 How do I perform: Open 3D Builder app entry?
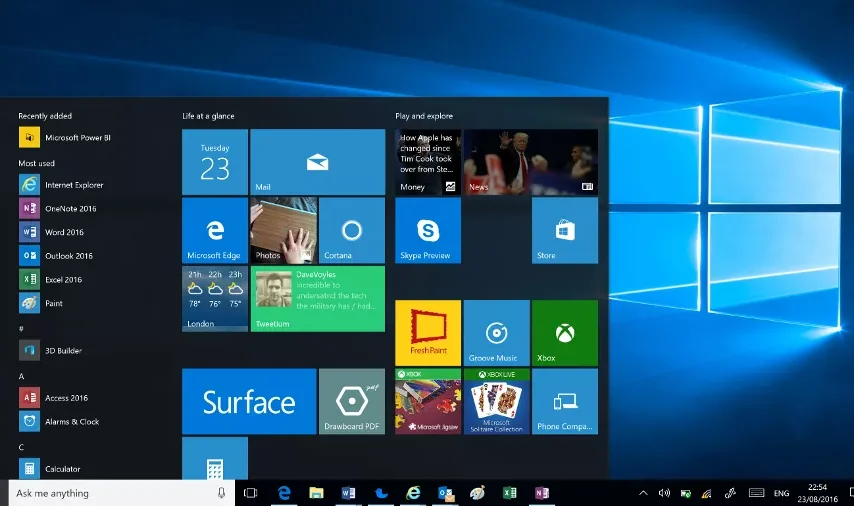51,350
